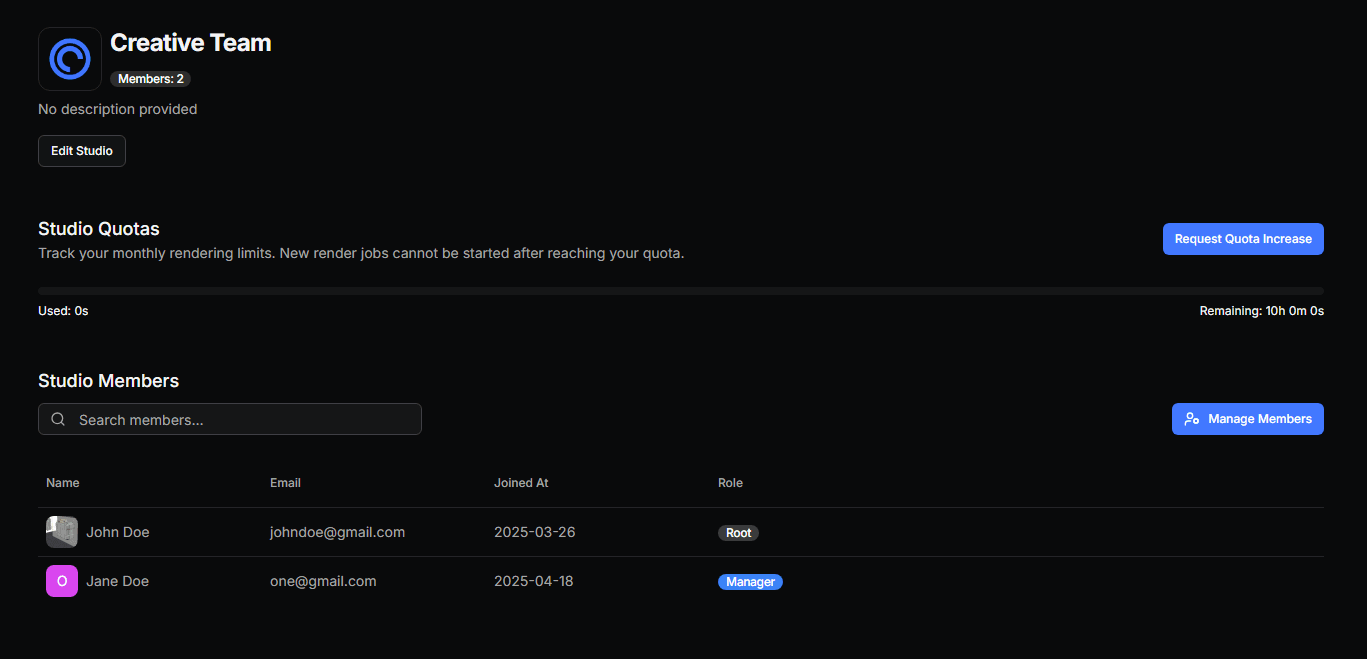Image resolution: width=1367 pixels, height=659 pixels.
Task: Click the Creative Team studio logo
Action: [x=70, y=59]
